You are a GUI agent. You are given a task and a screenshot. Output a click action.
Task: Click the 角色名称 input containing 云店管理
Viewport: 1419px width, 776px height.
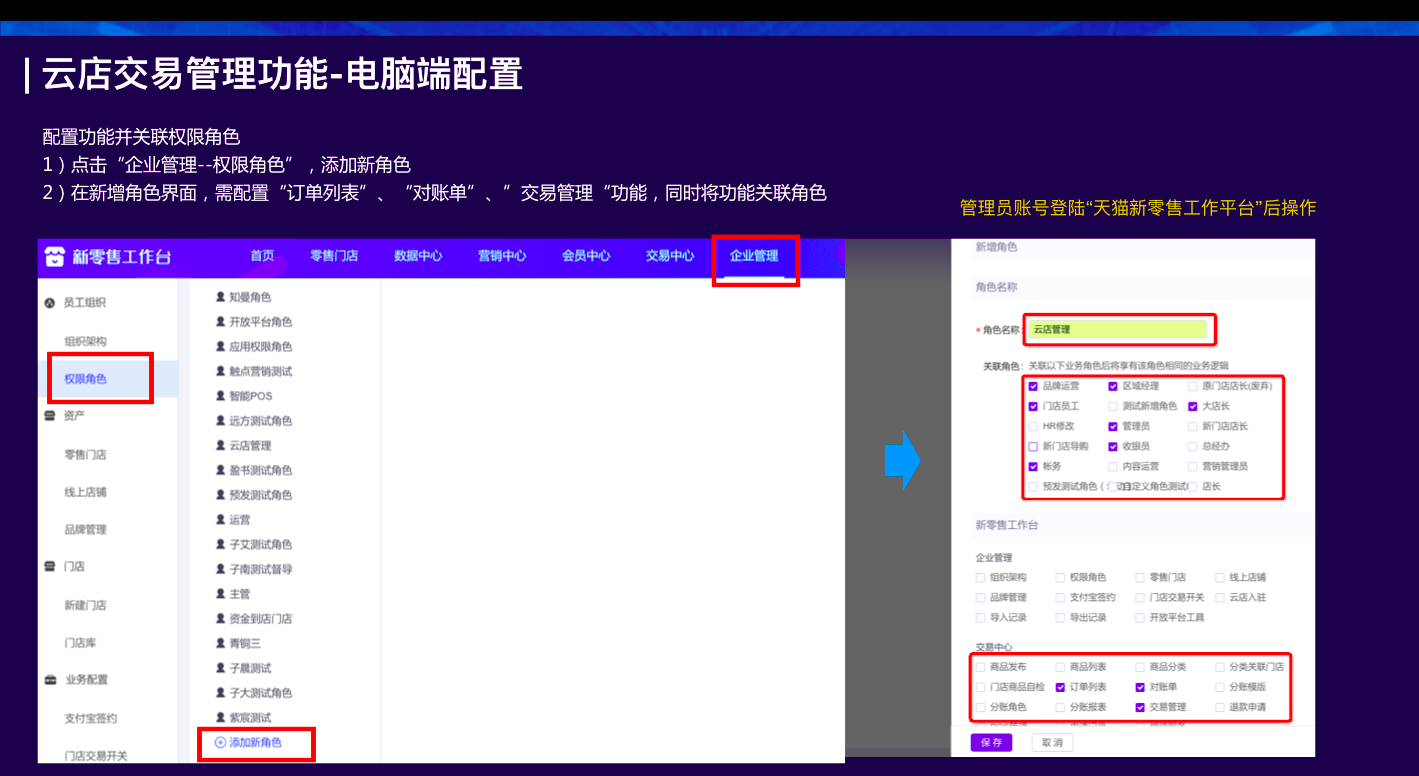pos(1118,329)
